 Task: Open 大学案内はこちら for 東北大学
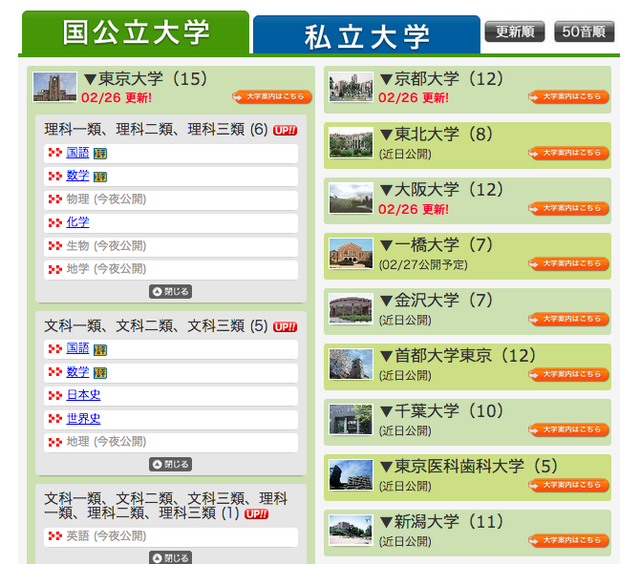pos(569,153)
